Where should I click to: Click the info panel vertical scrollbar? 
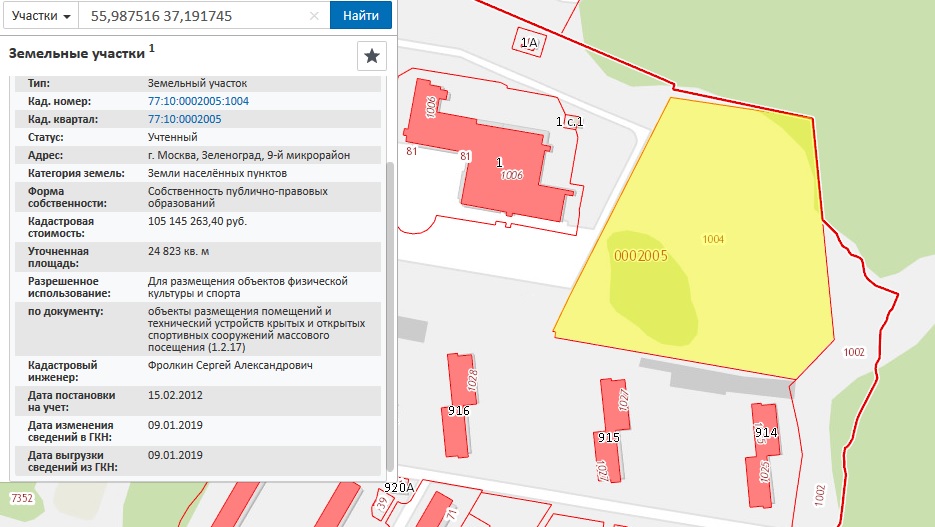390,300
